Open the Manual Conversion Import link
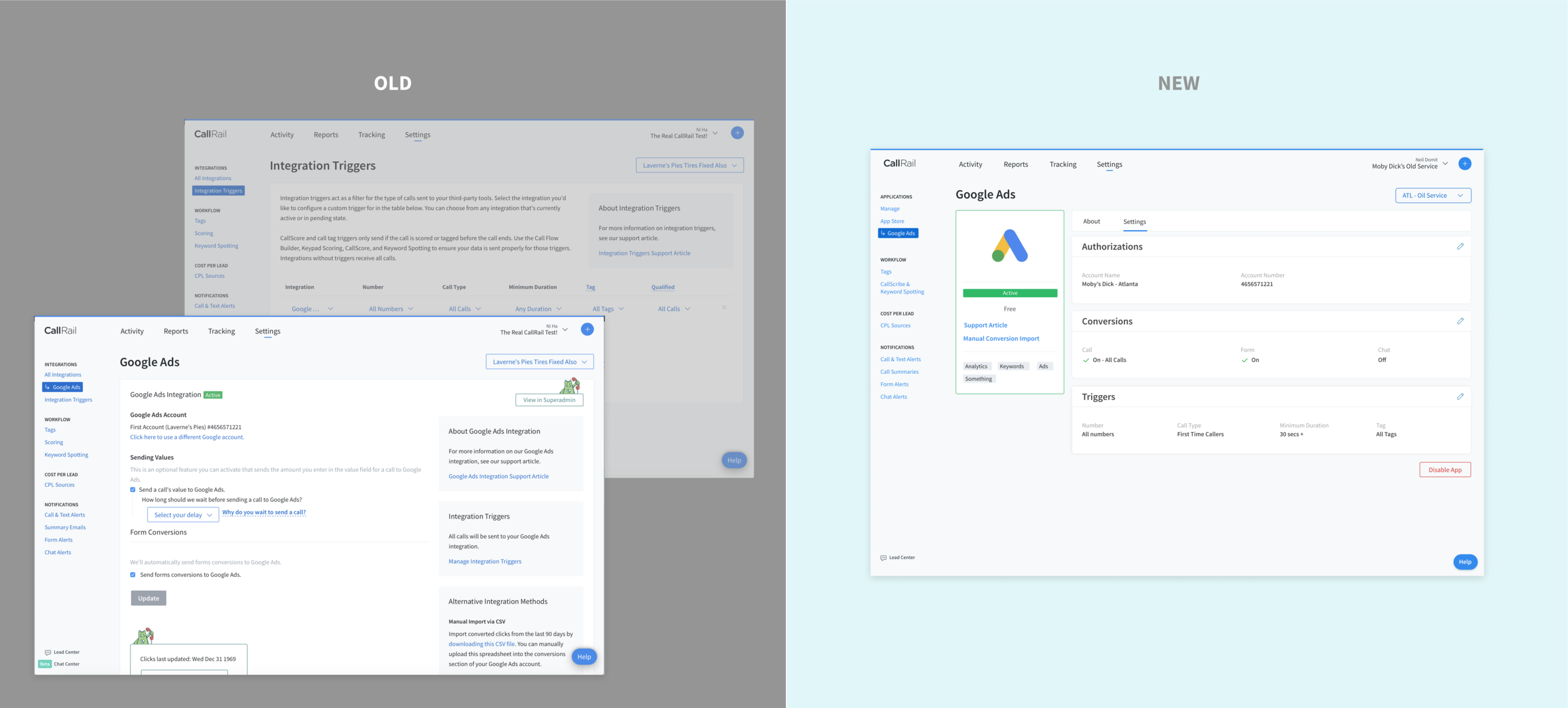Viewport: 1568px width, 708px height. (x=1001, y=338)
